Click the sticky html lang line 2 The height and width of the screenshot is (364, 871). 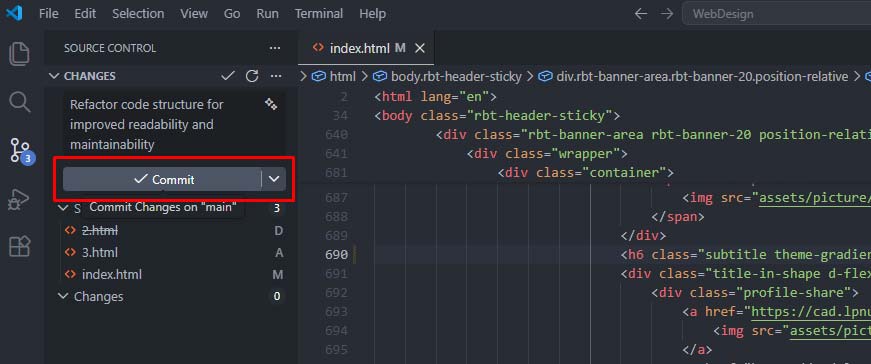435,97
